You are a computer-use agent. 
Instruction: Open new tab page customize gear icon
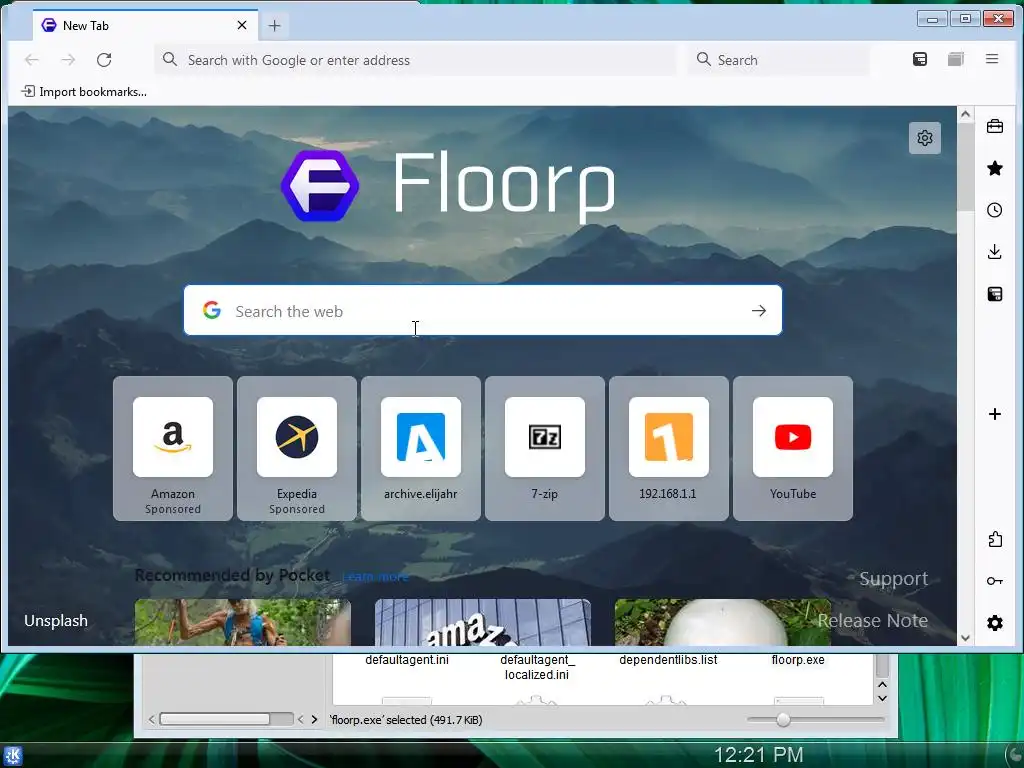coord(925,138)
